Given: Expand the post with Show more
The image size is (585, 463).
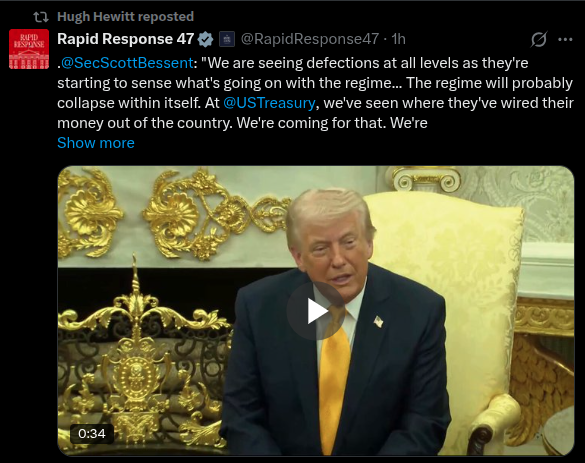Looking at the screenshot, I should 96,143.
